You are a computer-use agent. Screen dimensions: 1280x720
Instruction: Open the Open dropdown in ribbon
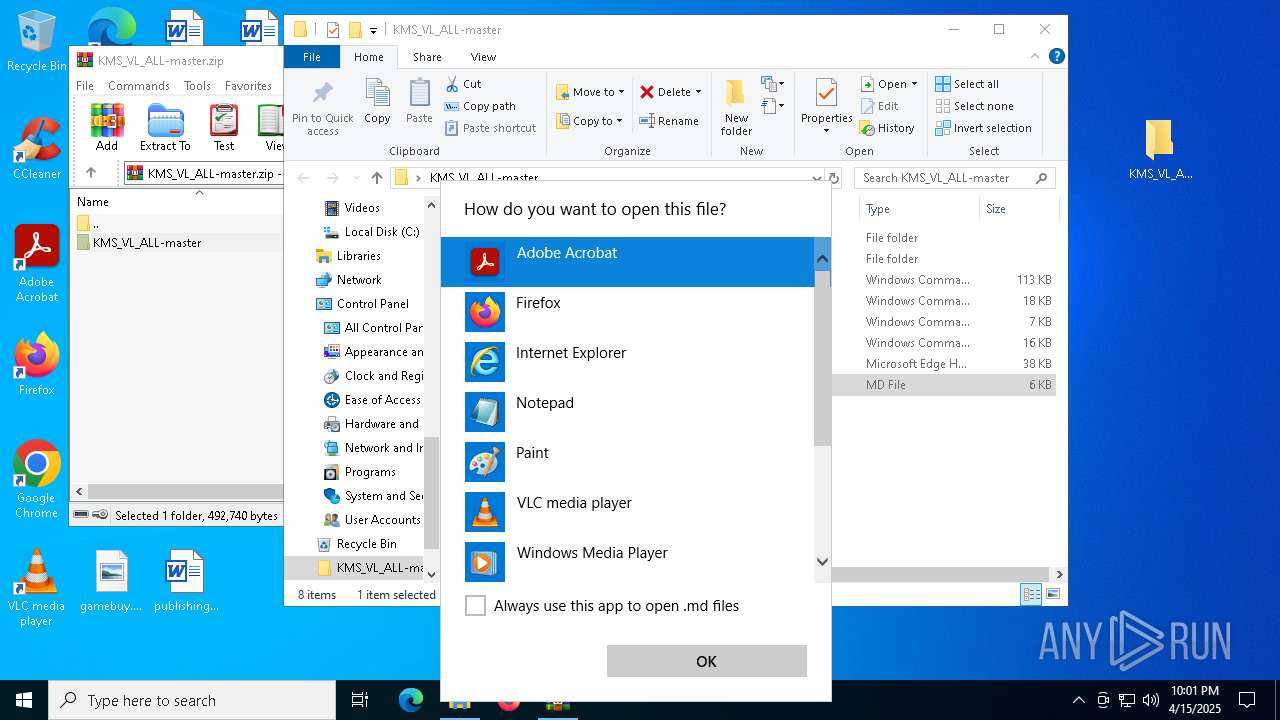click(888, 84)
